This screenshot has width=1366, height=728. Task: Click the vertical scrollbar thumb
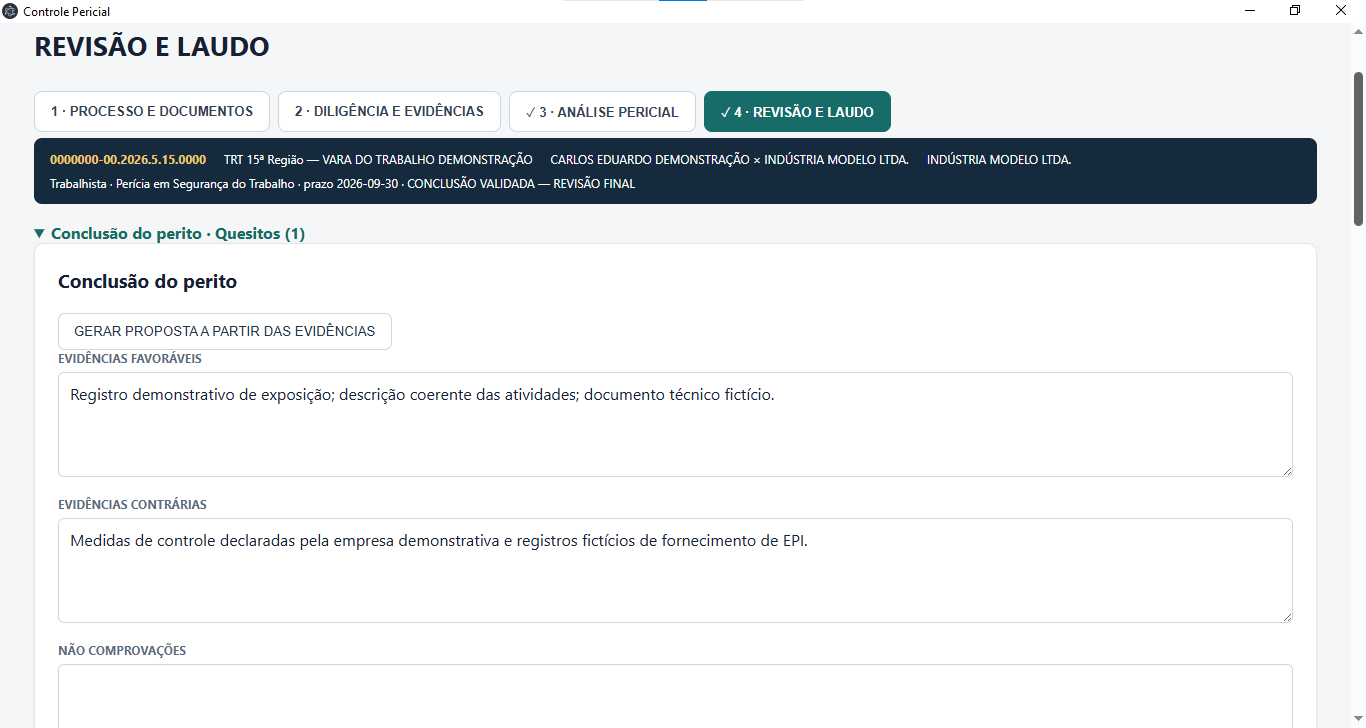coord(1358,148)
